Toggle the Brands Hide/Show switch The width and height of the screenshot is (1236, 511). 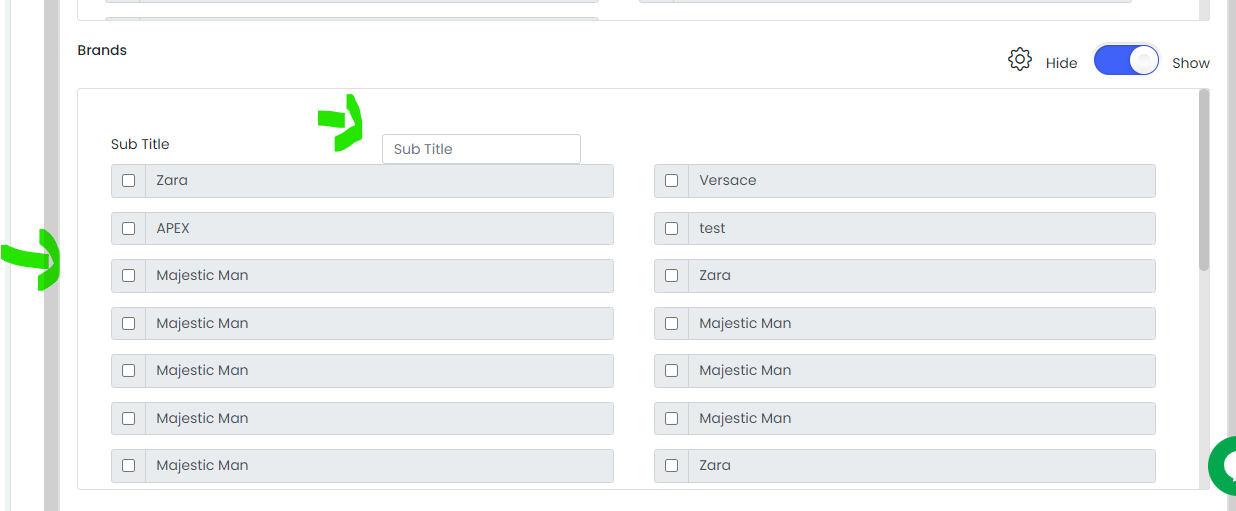[x=1126, y=60]
